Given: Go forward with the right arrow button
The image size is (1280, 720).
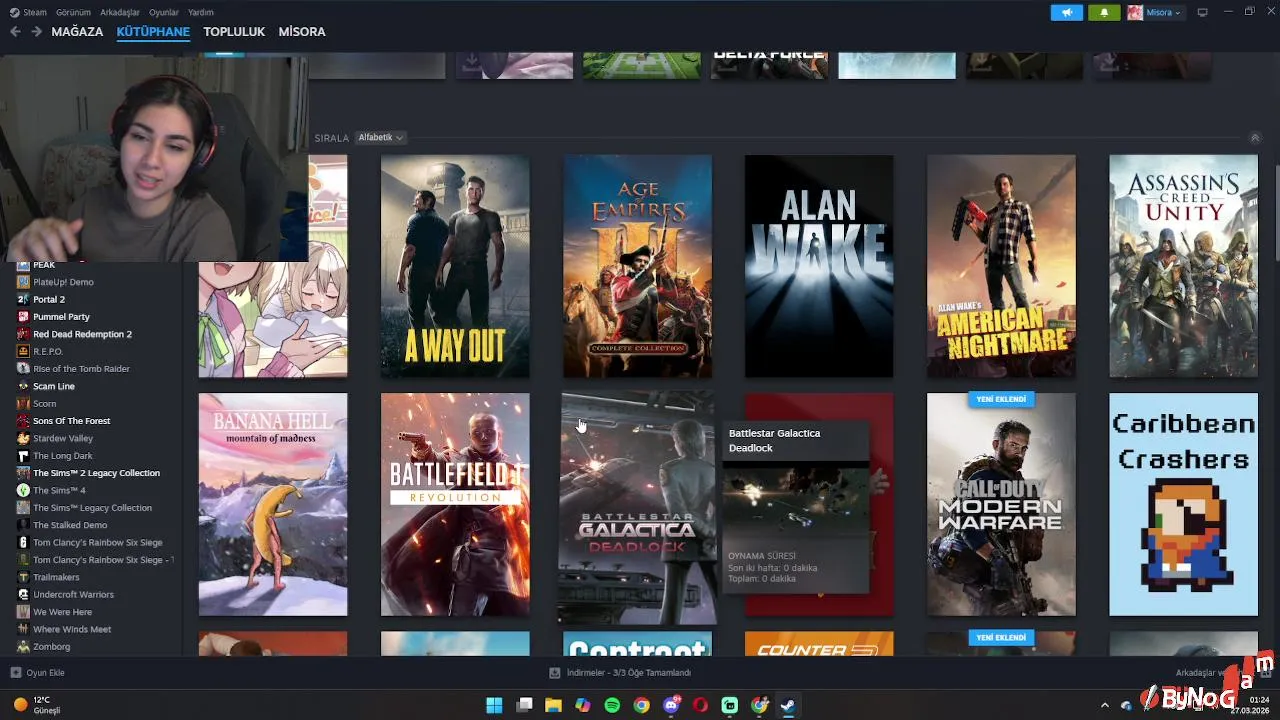Looking at the screenshot, I should pyautogui.click(x=36, y=32).
